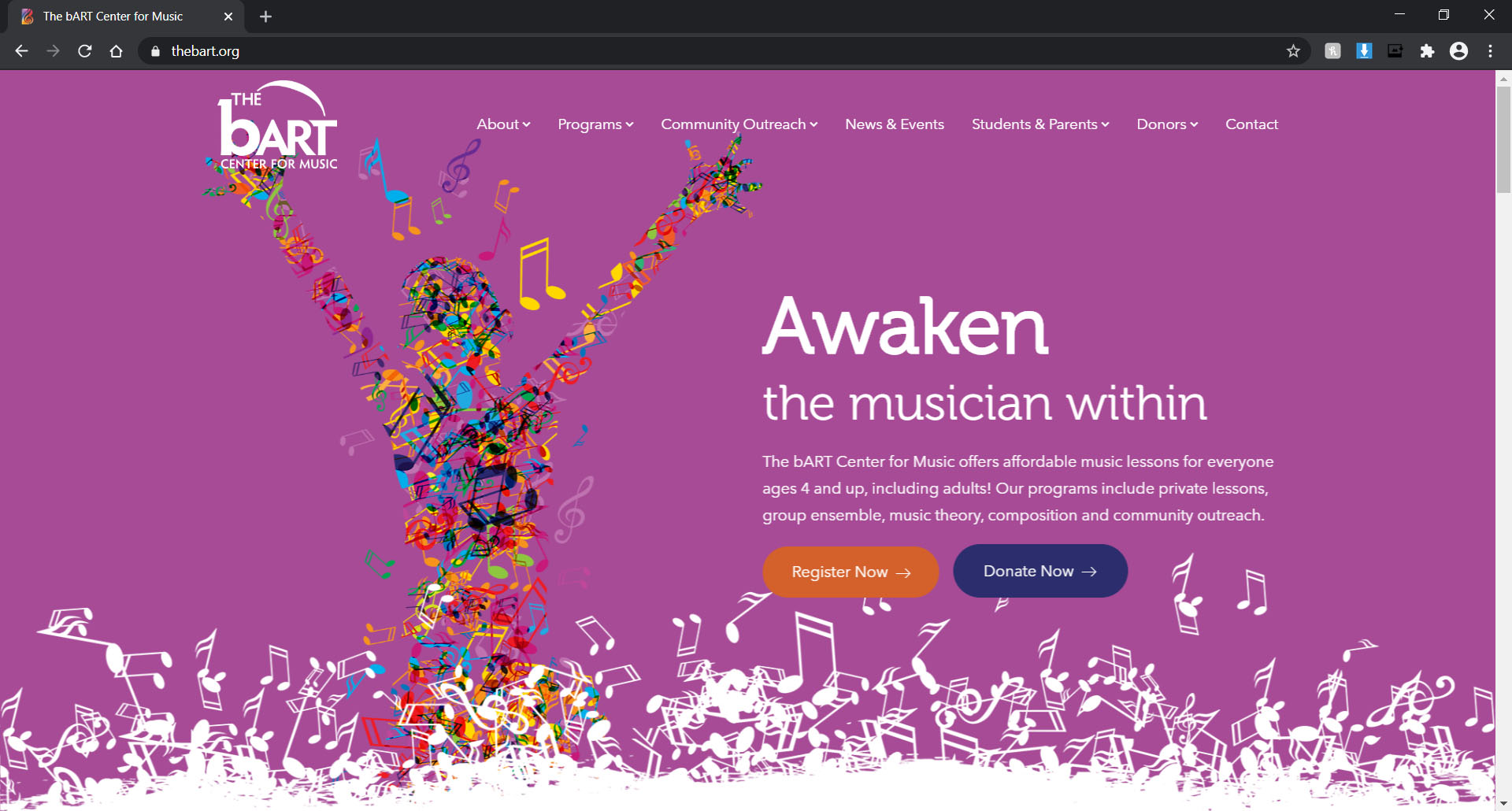Expand the About dropdown menu
The image size is (1512, 811).
point(503,124)
